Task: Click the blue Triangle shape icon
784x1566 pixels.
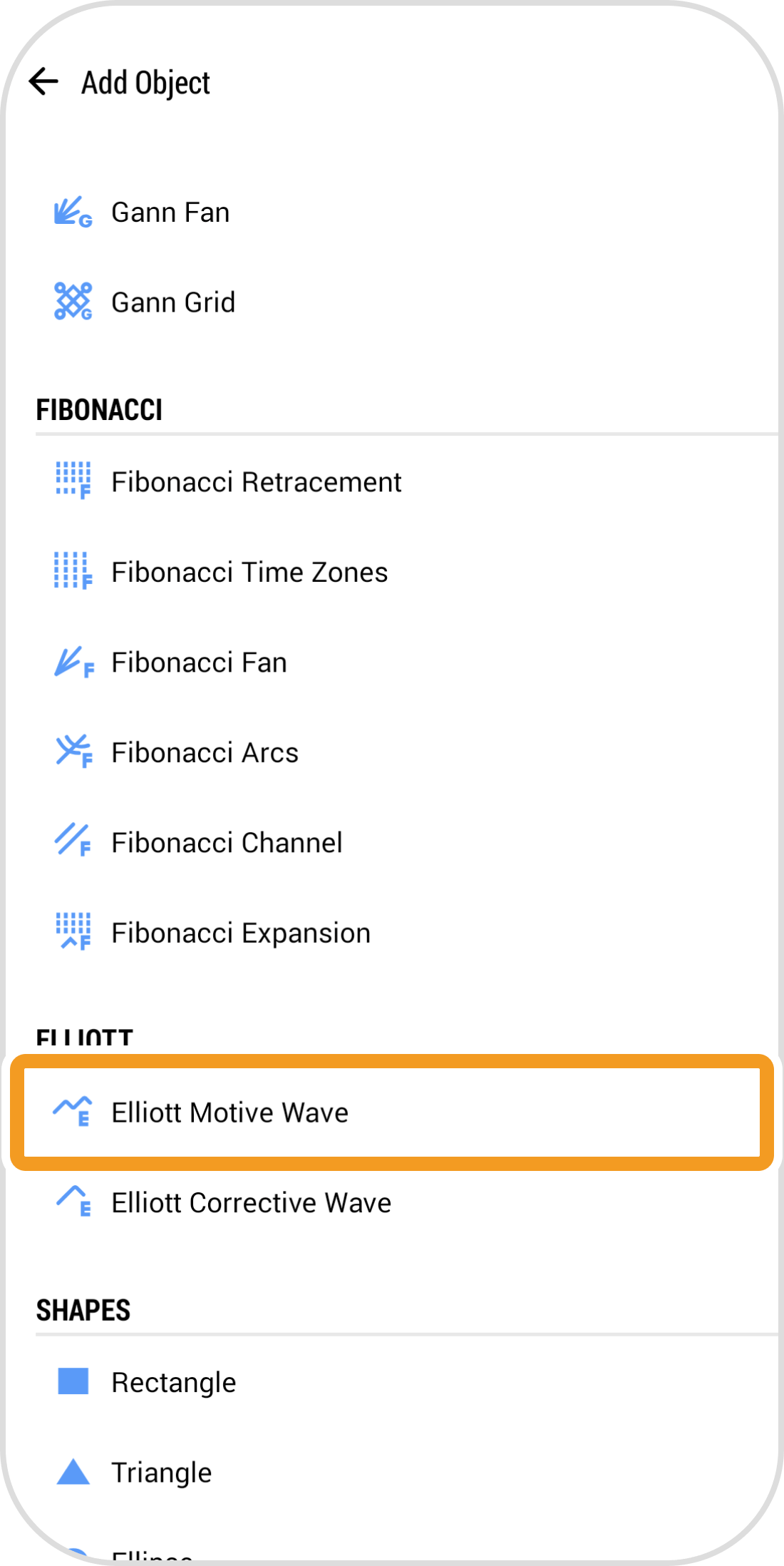Action: 73,1472
